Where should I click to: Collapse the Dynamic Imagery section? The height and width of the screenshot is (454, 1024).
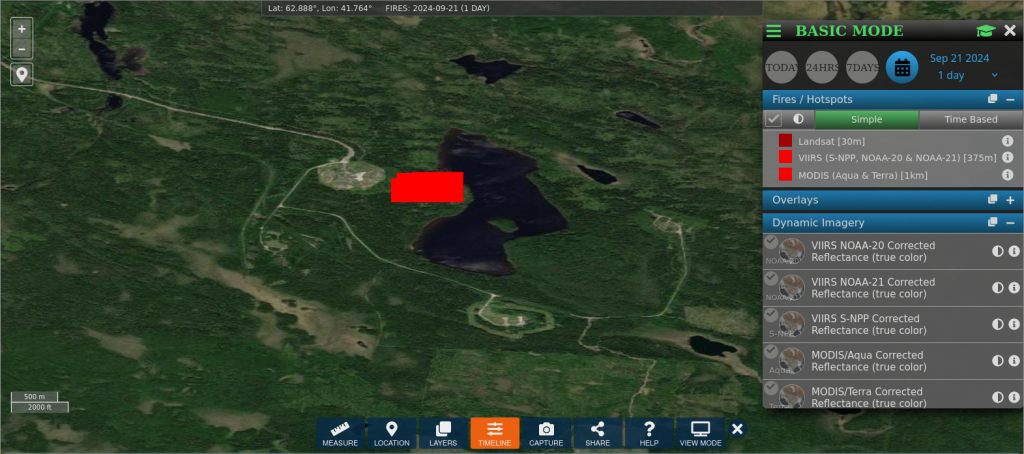pyautogui.click(x=1010, y=223)
